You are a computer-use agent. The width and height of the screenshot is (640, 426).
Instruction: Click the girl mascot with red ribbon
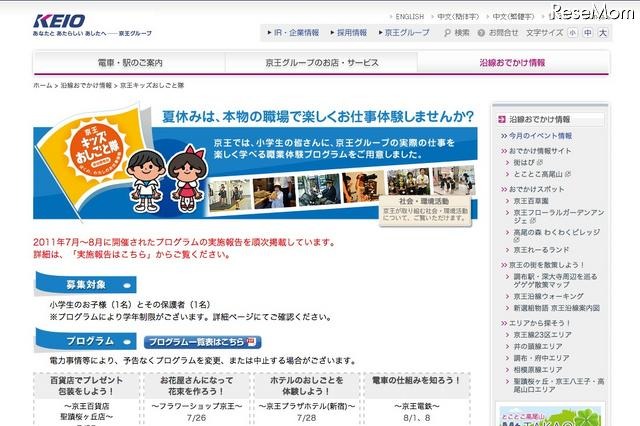(187, 179)
